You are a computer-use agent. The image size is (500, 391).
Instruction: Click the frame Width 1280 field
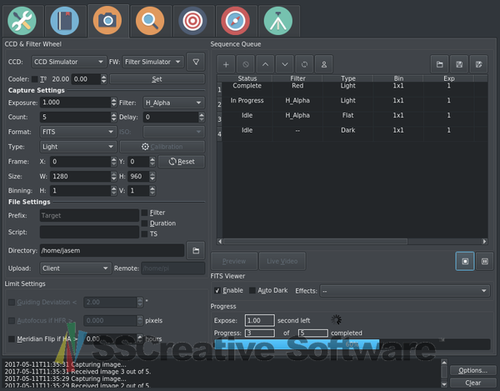(x=81, y=176)
